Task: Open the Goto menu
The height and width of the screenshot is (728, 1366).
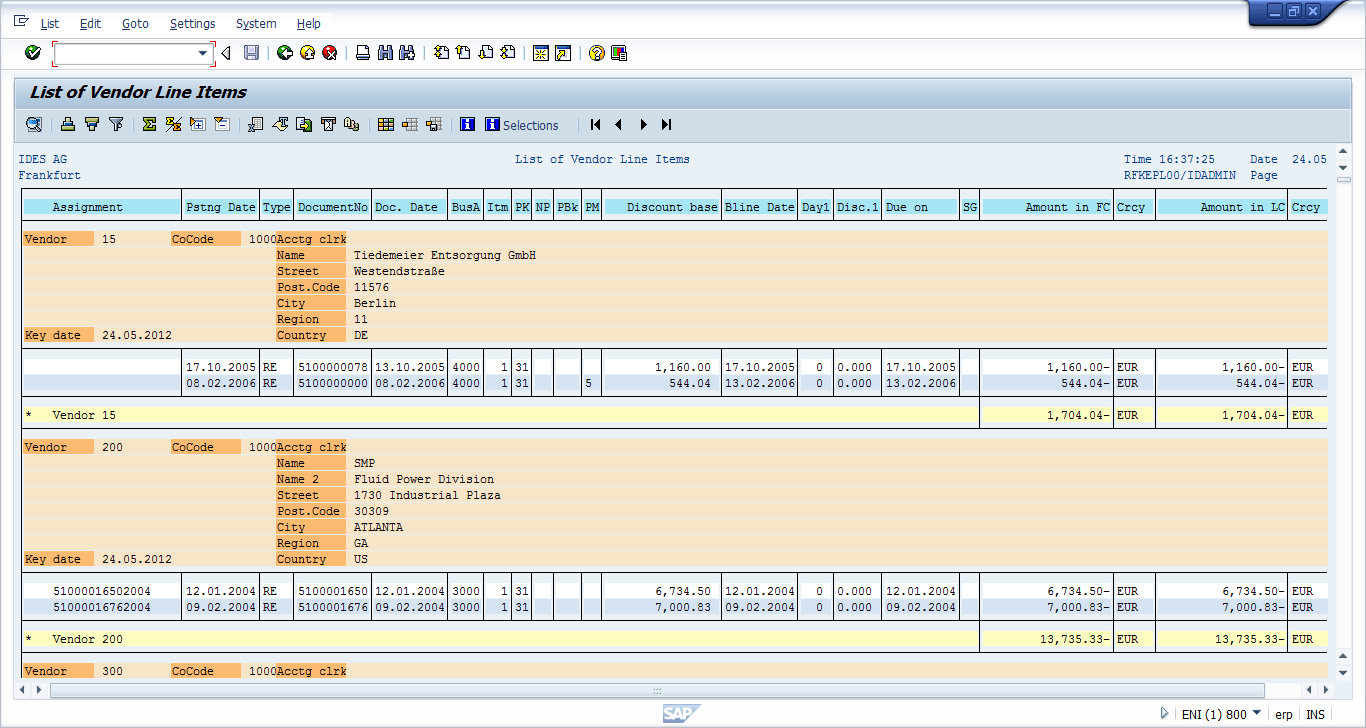Action: coord(135,23)
